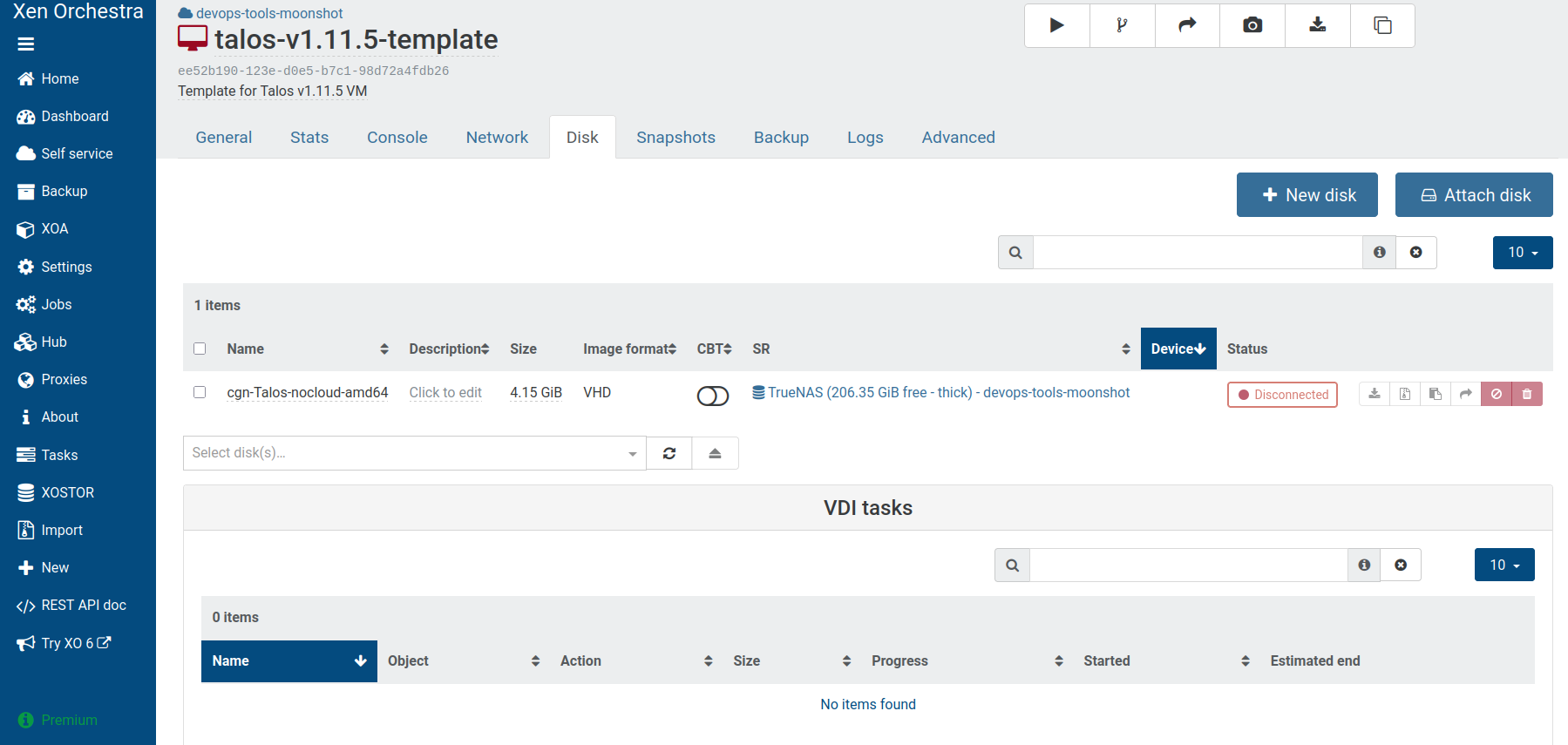
Task: Delete the disk with the trash icon
Action: 1527,394
